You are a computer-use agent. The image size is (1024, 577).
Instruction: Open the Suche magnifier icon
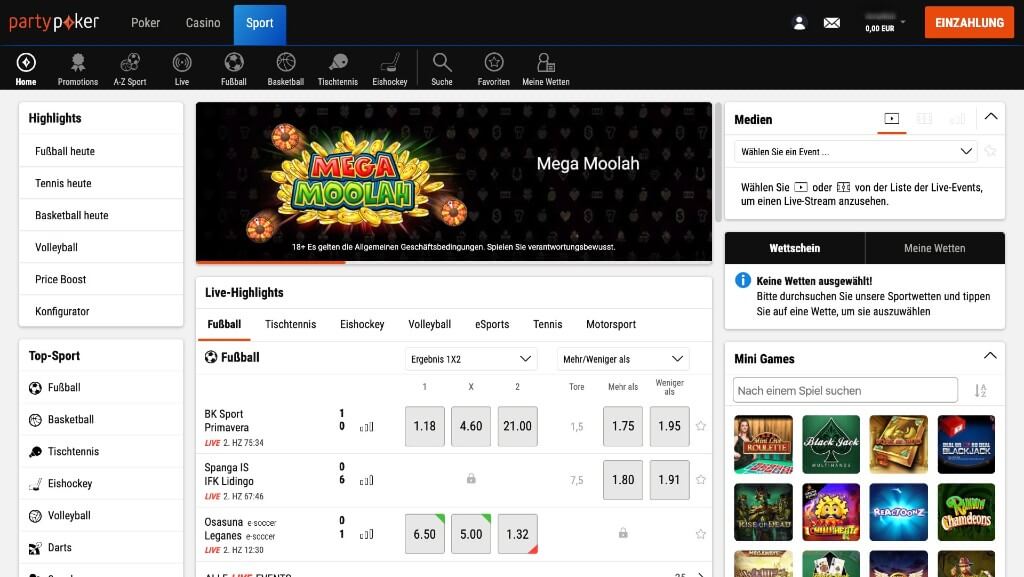442,63
